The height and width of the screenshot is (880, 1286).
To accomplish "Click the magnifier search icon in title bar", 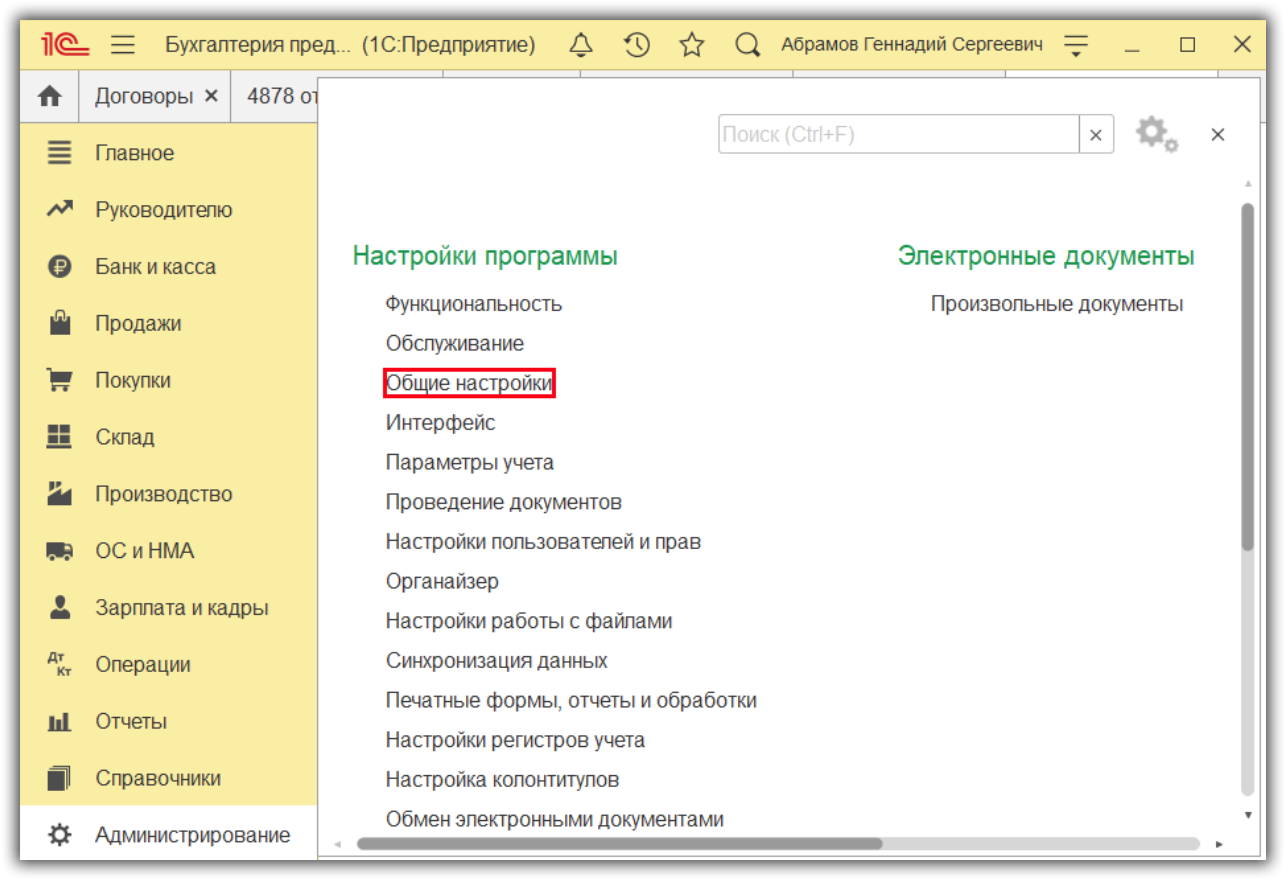I will tap(746, 45).
